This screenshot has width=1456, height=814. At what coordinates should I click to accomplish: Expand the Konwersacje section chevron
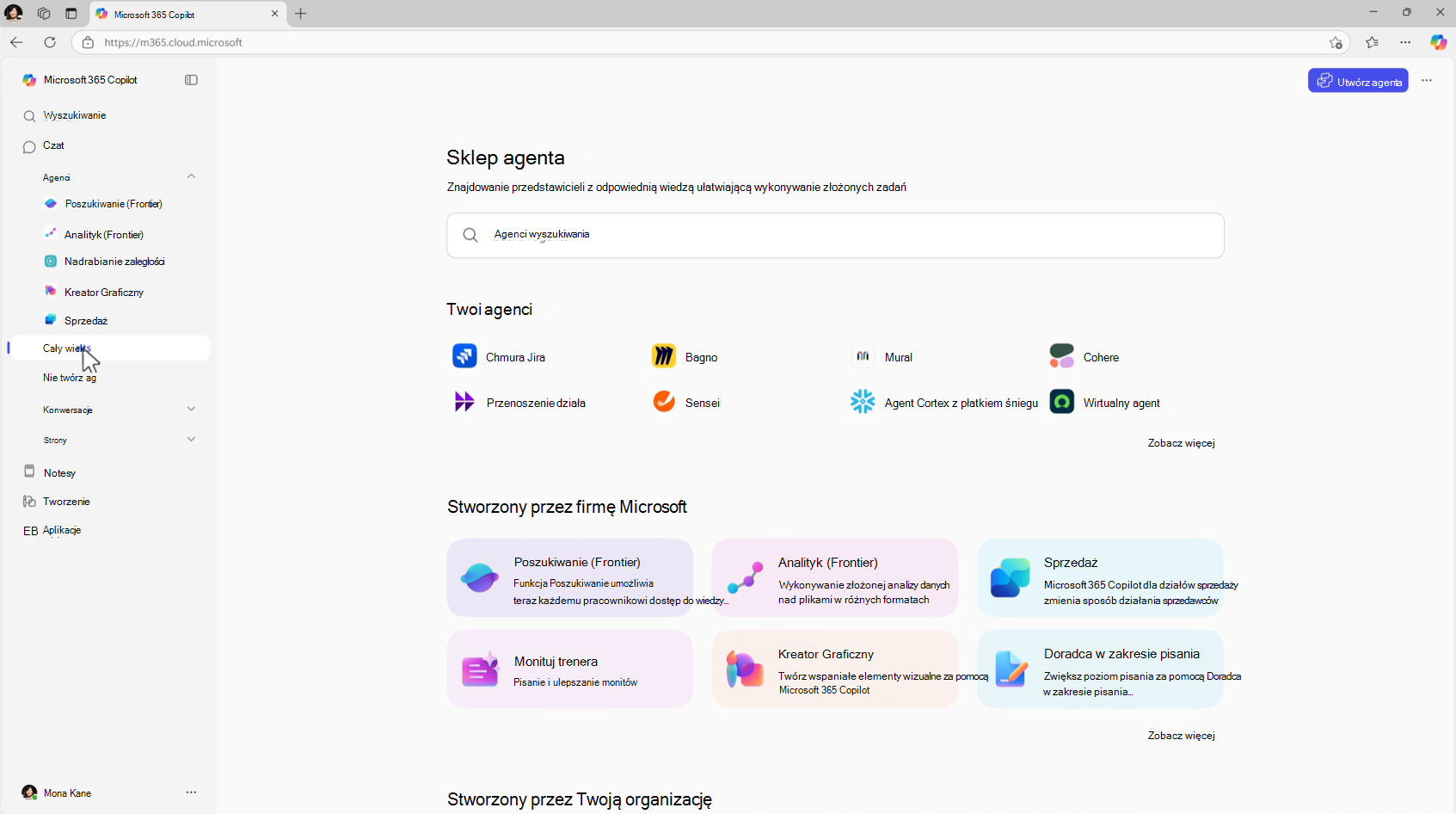tap(191, 409)
